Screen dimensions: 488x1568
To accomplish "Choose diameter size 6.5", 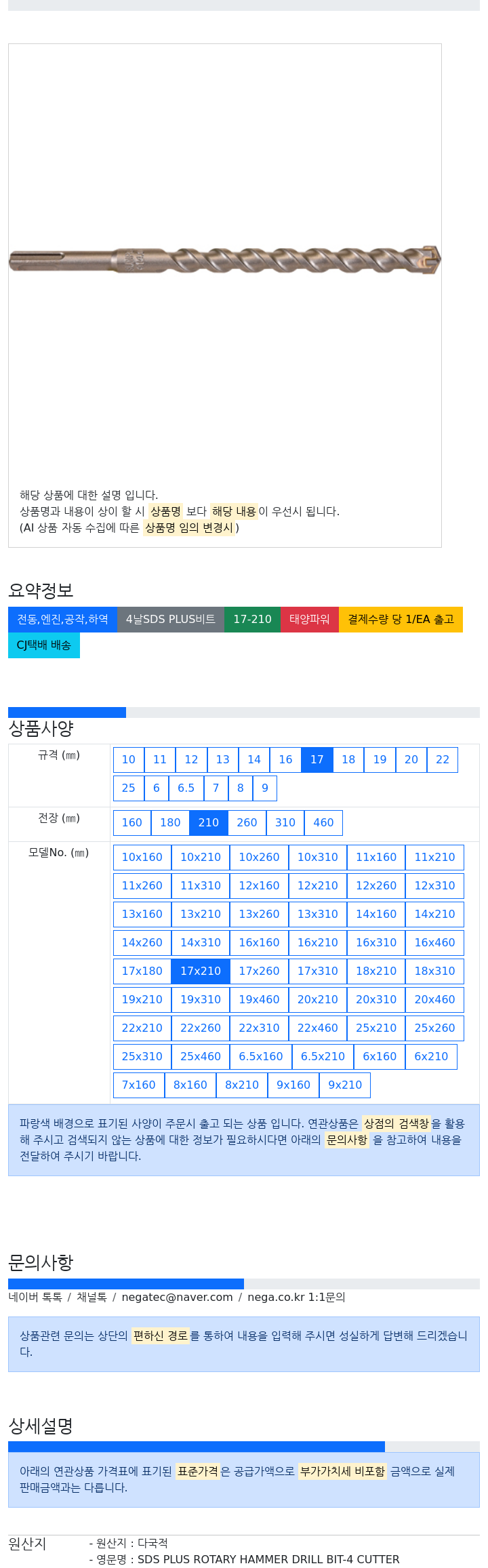I will point(186,788).
